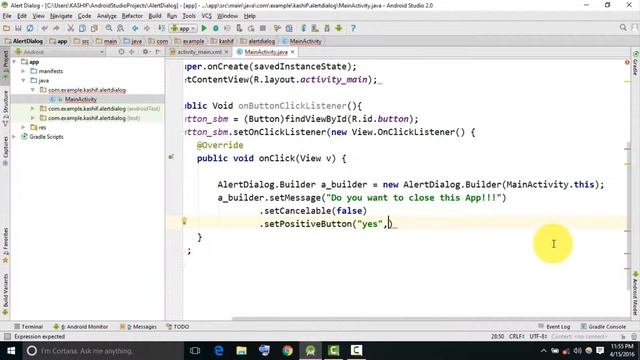Viewport: 640px width, 360px height.
Task: Select MainActivity in the project tree
Action: (x=80, y=99)
